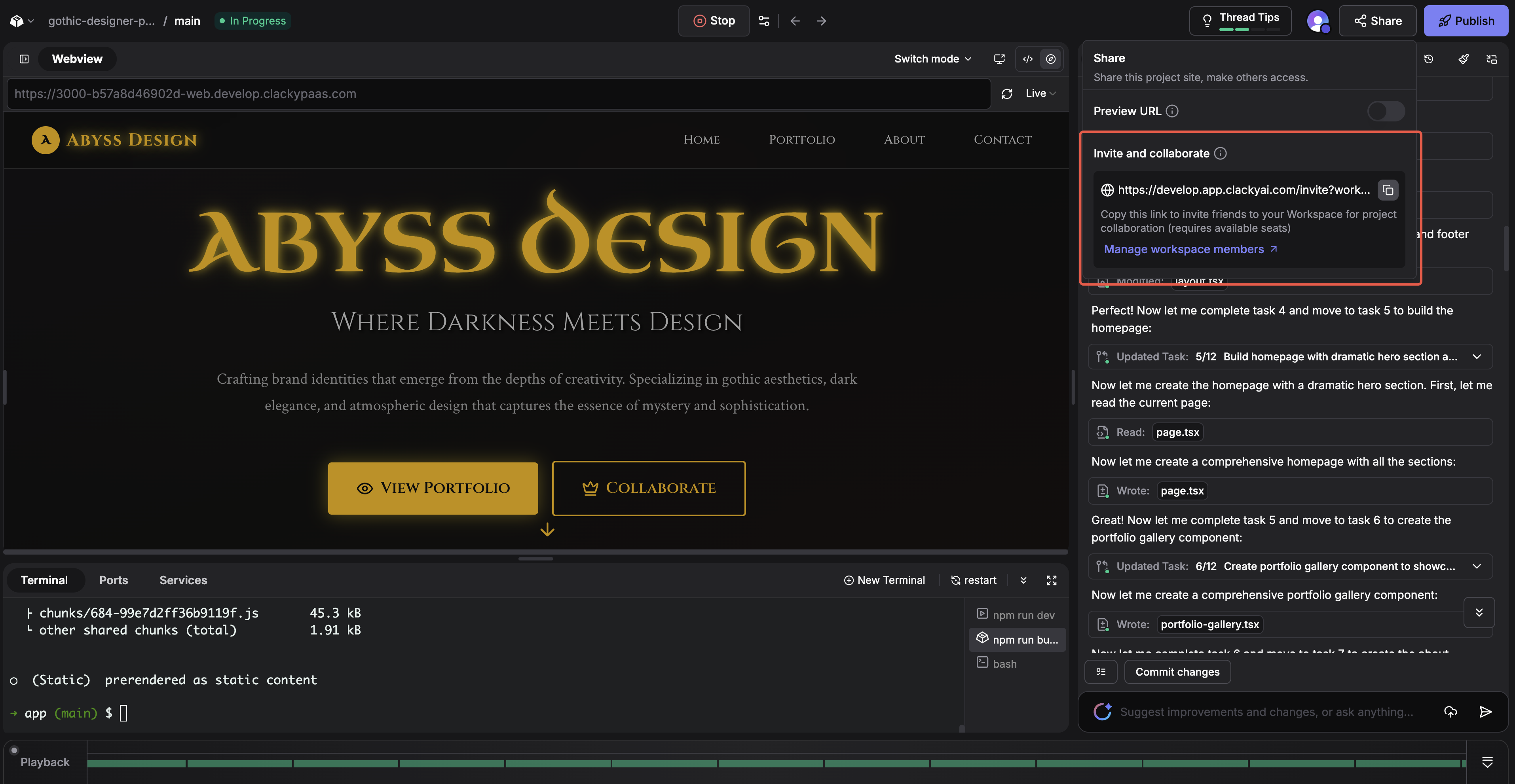Click Commit changes
1515x784 pixels.
pyautogui.click(x=1177, y=672)
